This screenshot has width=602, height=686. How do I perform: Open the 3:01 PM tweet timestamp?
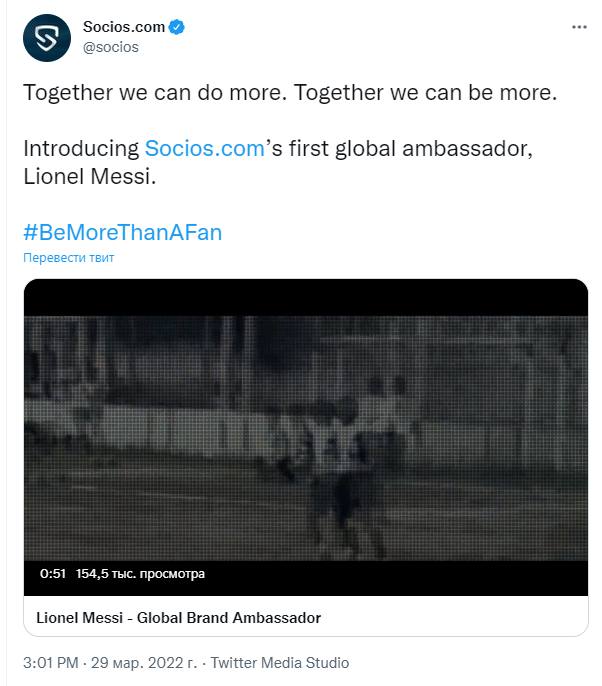(x=51, y=662)
